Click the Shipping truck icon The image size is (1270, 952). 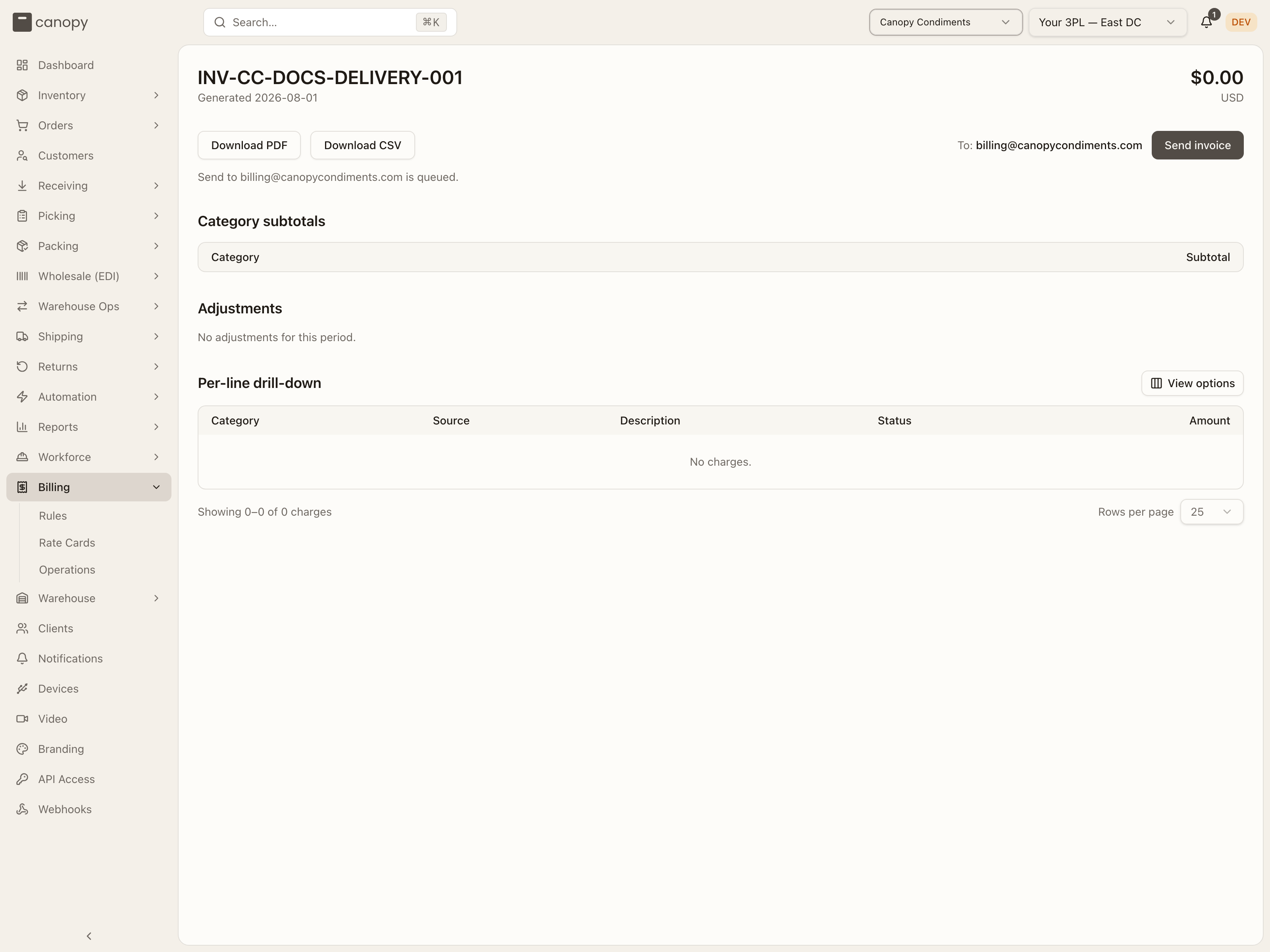pos(22,336)
